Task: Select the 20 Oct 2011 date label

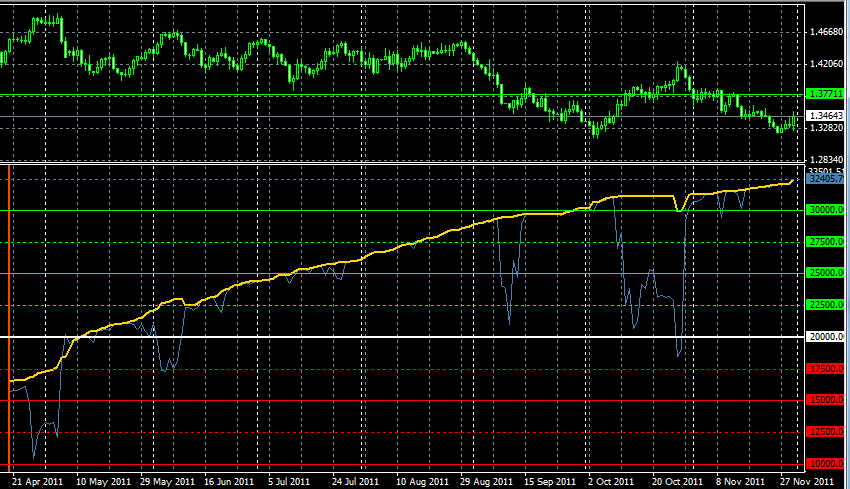Action: click(x=674, y=481)
